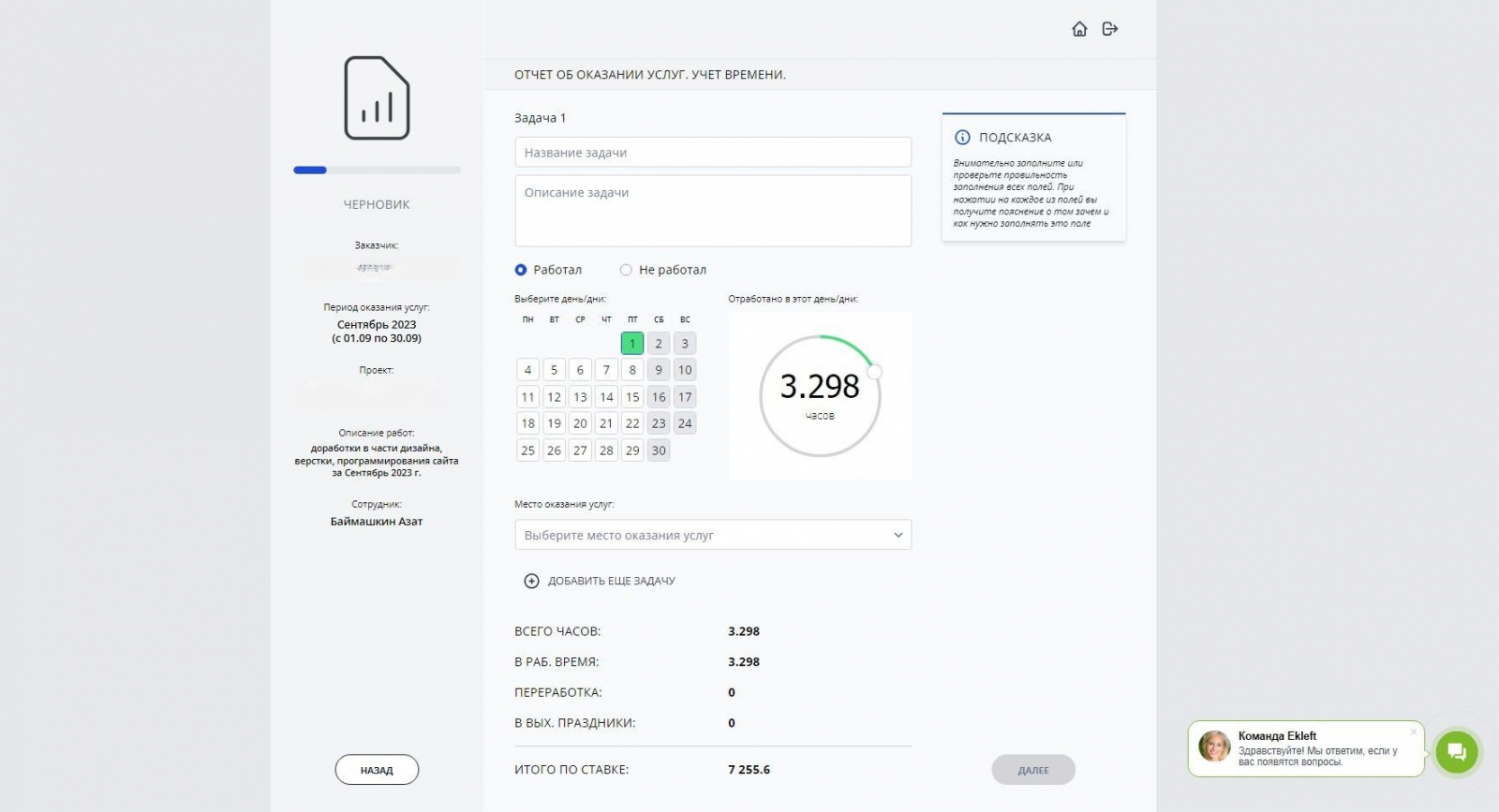This screenshot has width=1499, height=812.
Task: Open the Место оказания услуг dropdown
Action: pyautogui.click(x=712, y=535)
